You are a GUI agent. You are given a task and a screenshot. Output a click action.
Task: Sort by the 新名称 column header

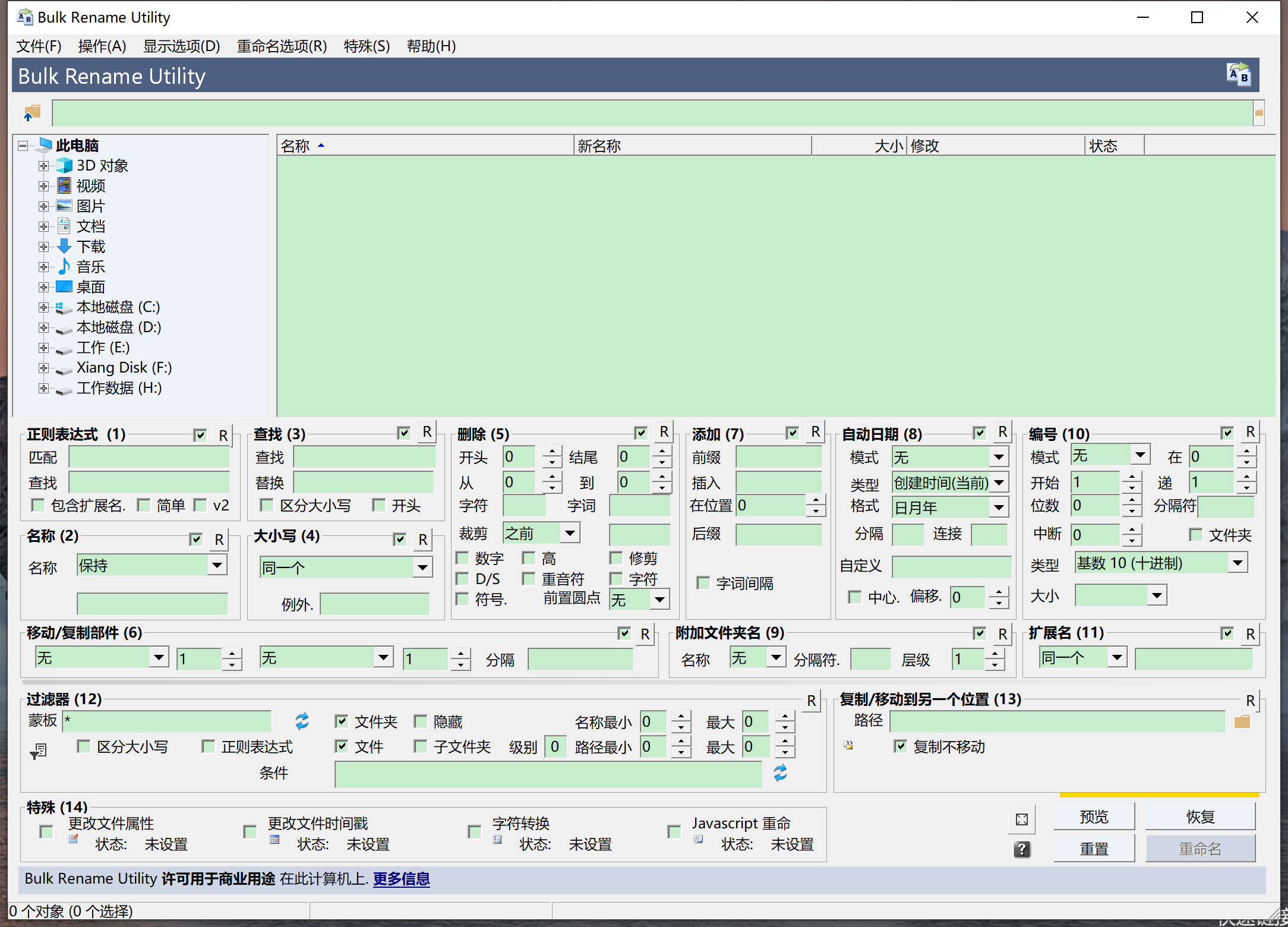692,146
